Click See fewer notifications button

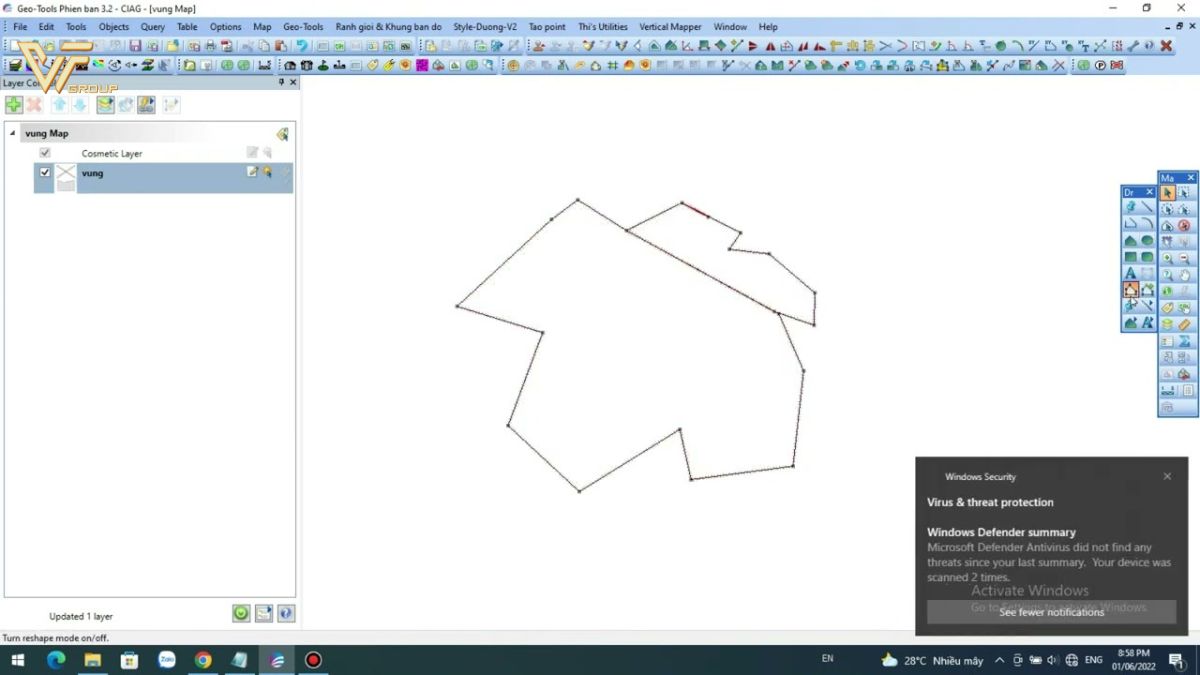[1051, 612]
